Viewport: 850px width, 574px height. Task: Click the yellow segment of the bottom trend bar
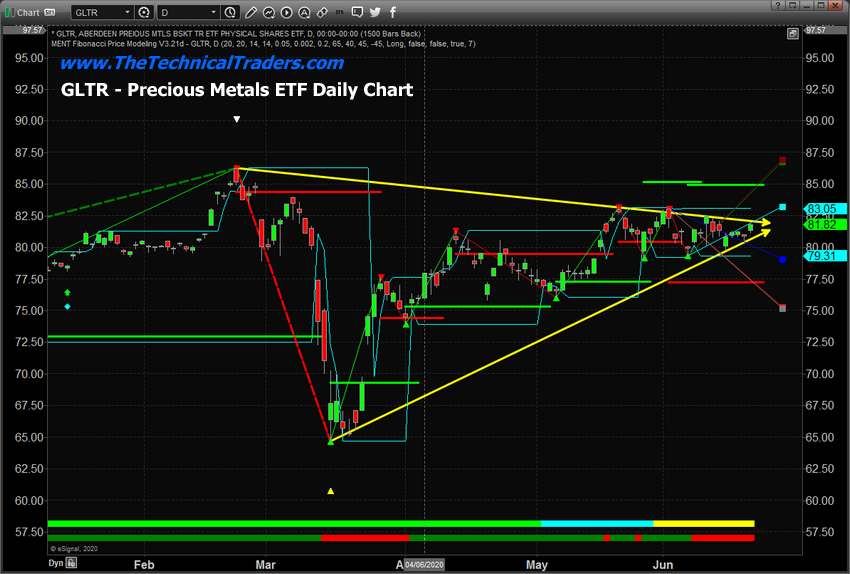[x=704, y=524]
